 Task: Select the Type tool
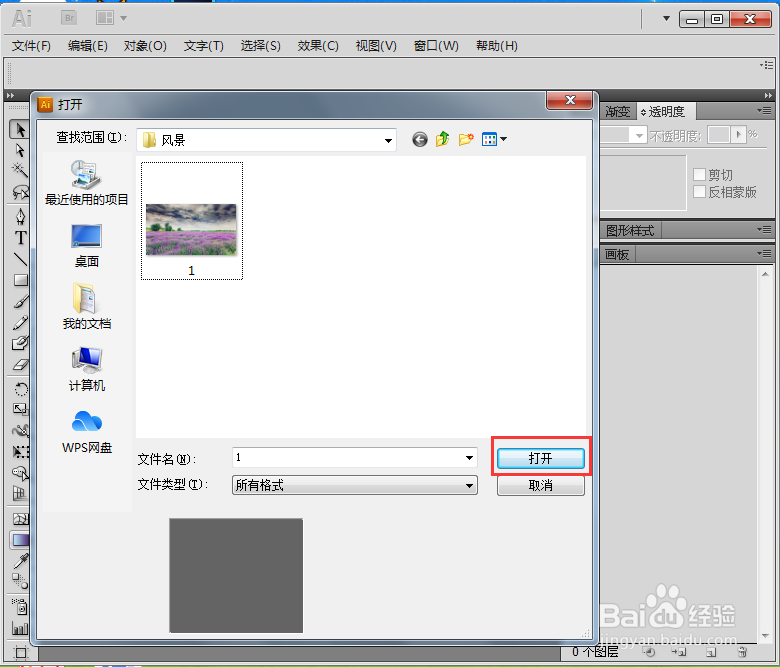20,238
